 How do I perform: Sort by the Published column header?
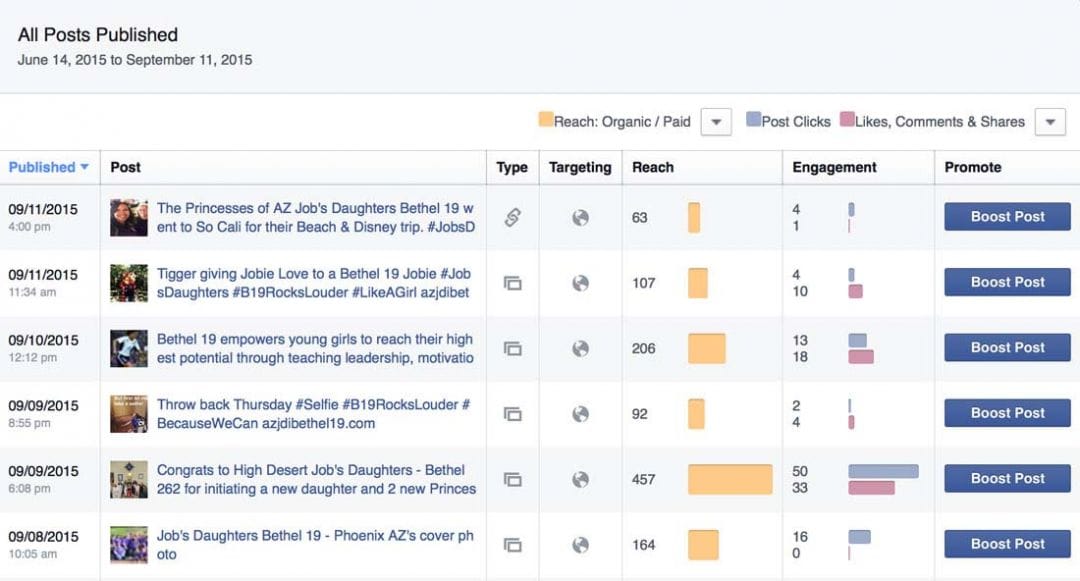(x=48, y=167)
